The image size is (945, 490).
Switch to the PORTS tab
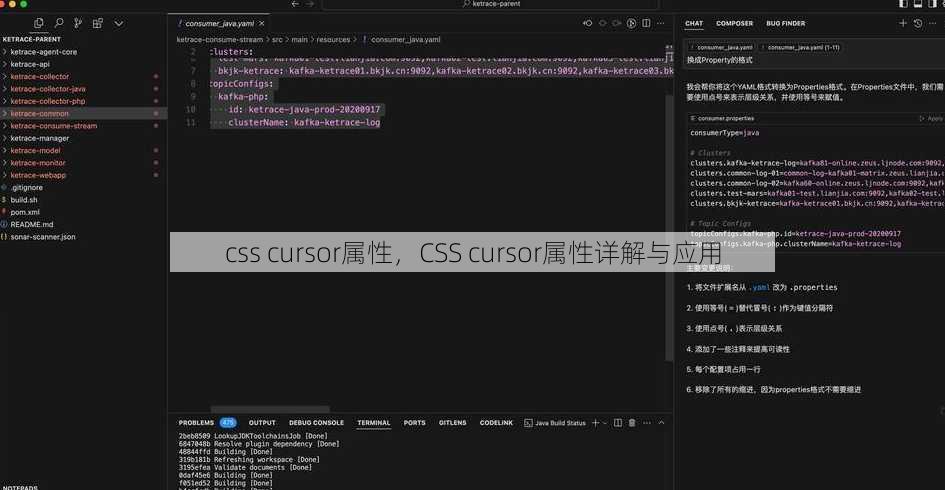pos(414,422)
